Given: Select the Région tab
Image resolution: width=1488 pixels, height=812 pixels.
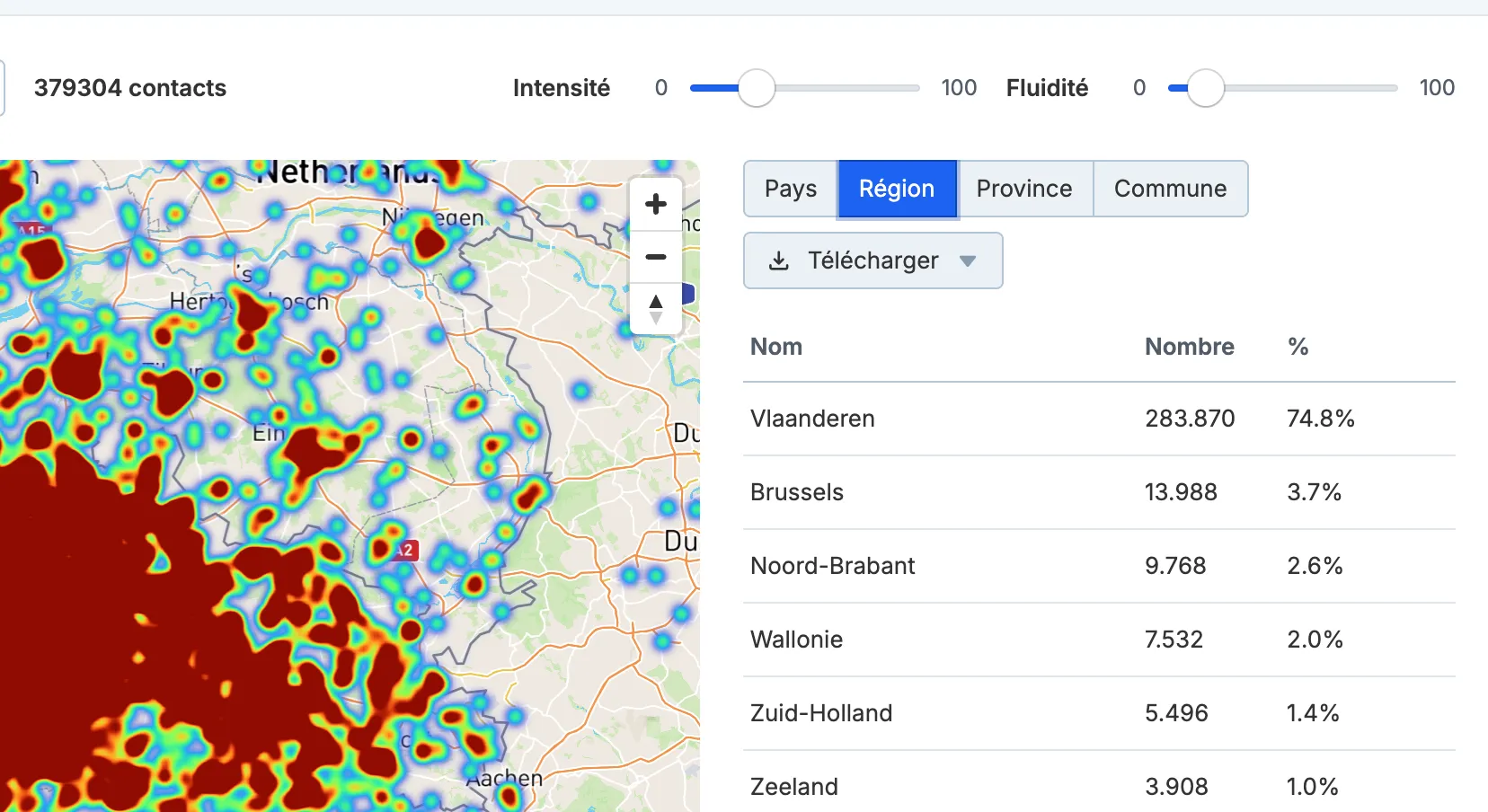Looking at the screenshot, I should click(897, 189).
